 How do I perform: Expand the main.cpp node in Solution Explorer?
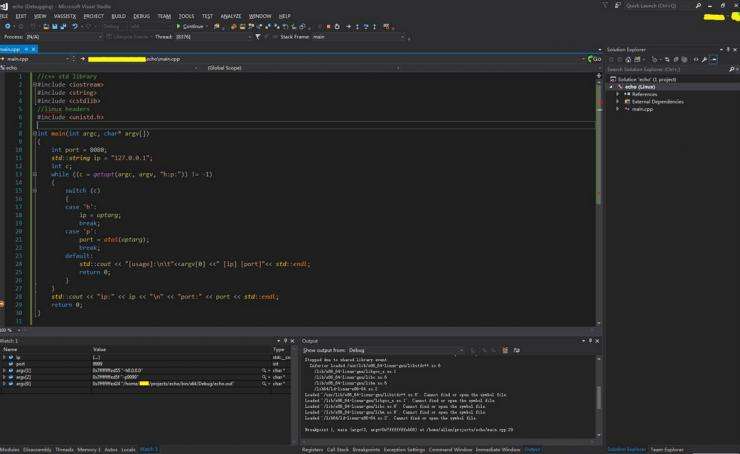[x=617, y=109]
